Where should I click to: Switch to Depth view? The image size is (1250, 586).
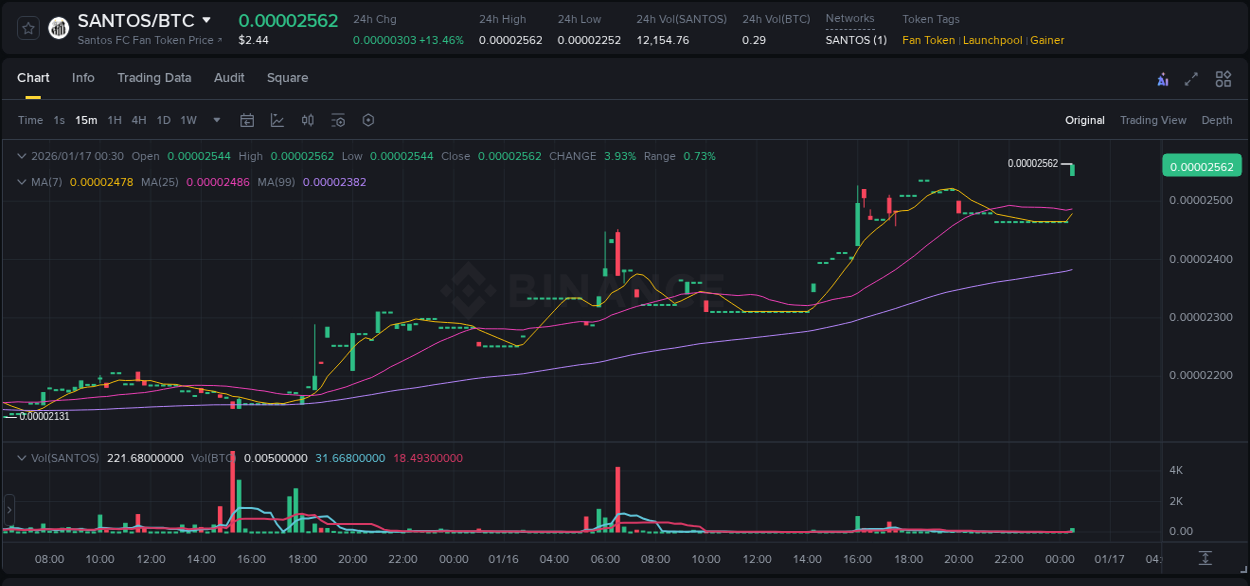(x=1216, y=120)
